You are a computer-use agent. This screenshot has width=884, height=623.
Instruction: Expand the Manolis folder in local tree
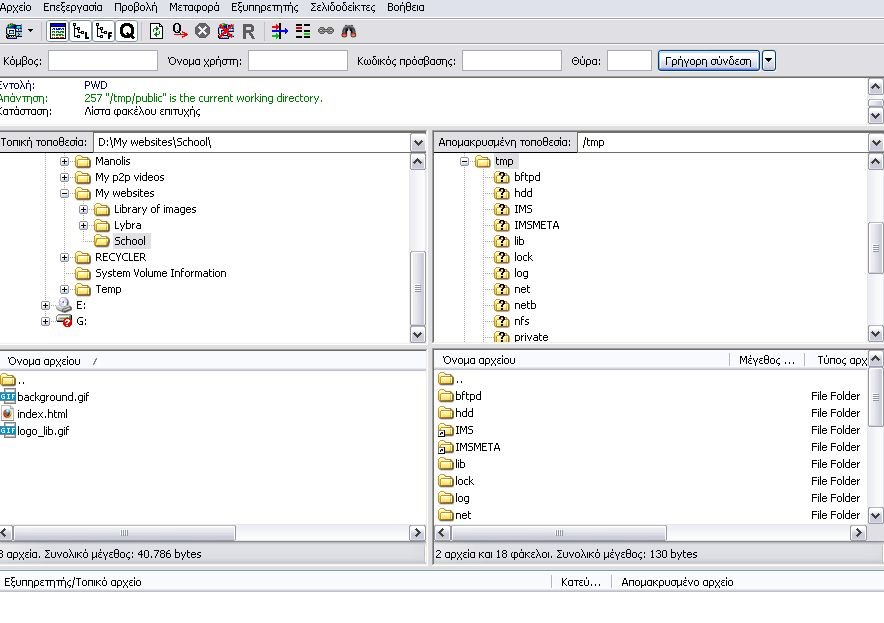(64, 161)
